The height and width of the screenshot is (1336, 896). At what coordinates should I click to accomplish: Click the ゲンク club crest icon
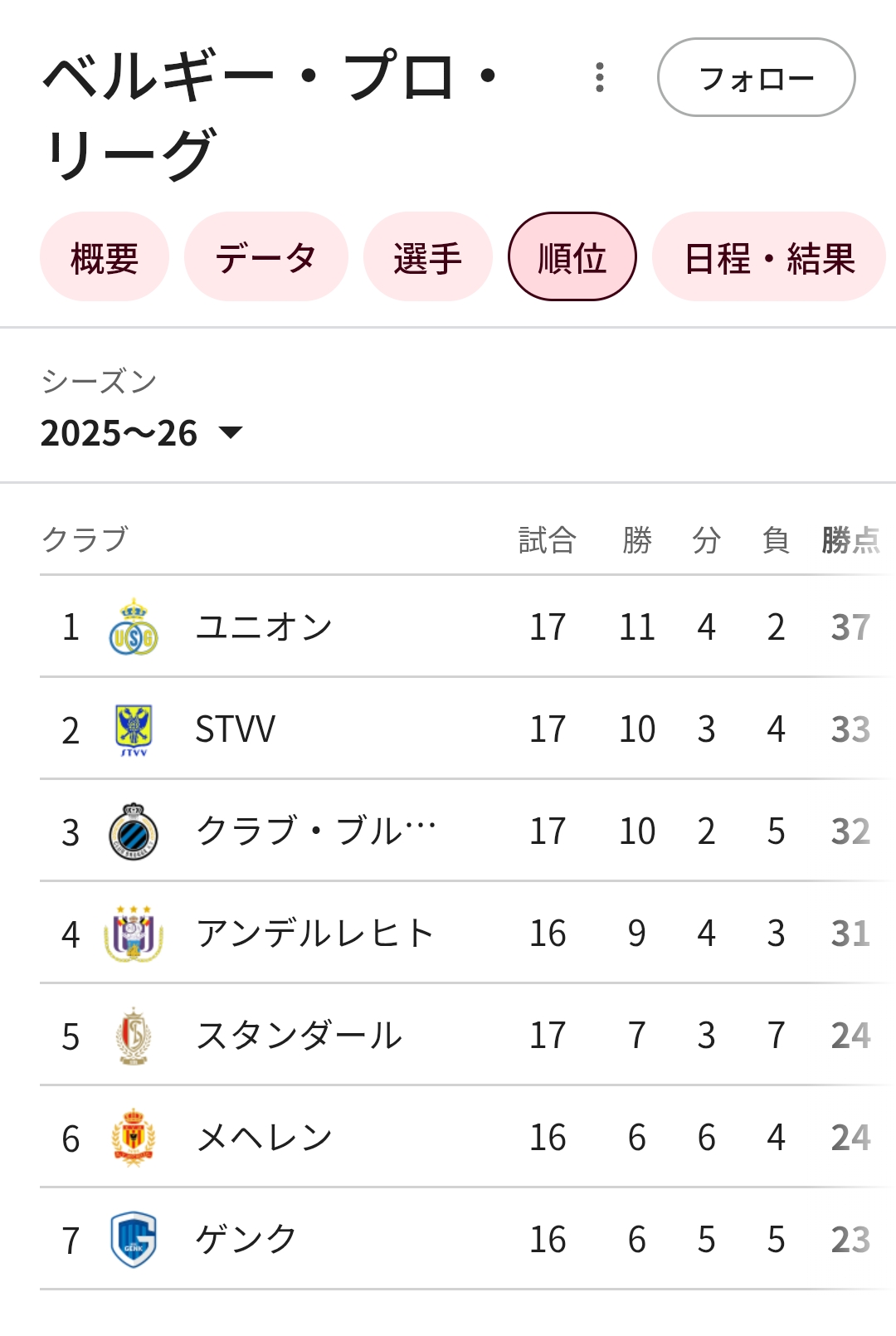pos(134,1240)
